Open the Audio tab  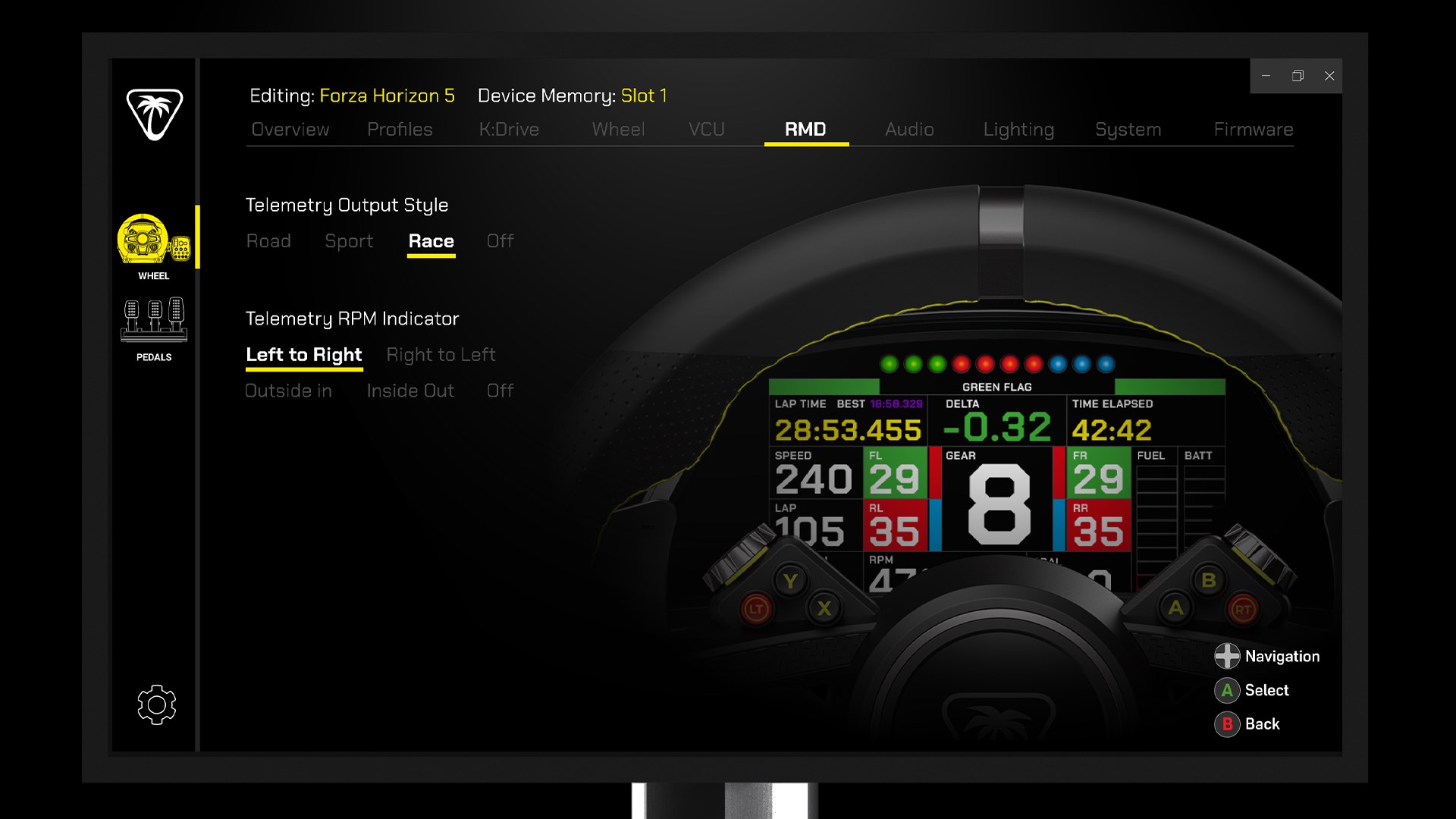click(909, 130)
